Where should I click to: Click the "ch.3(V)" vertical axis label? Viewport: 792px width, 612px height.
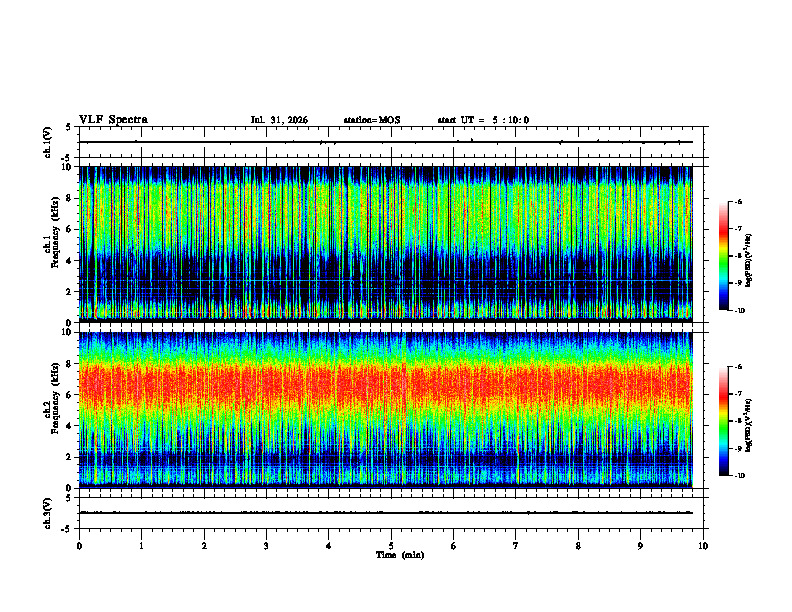(48, 513)
